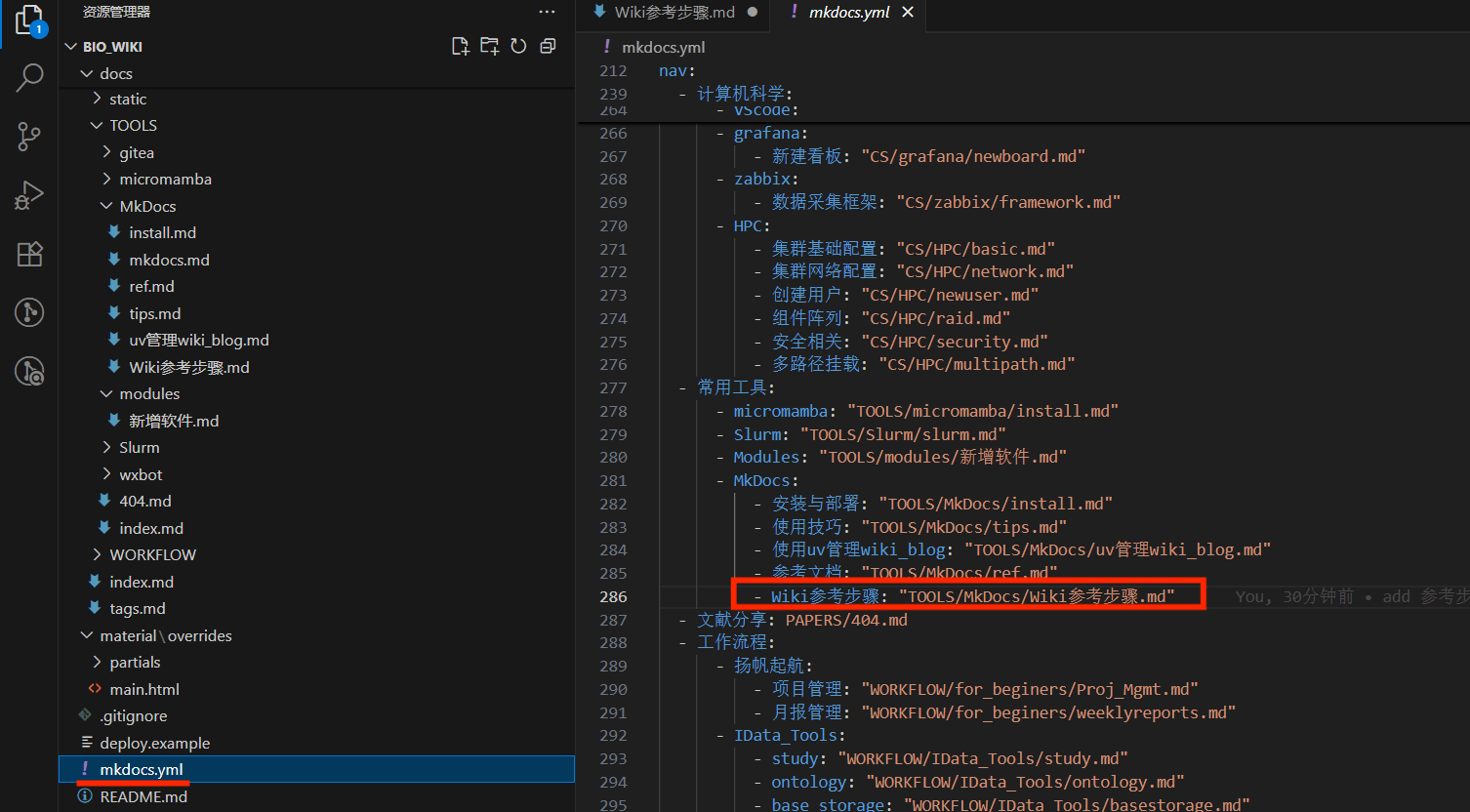Select README.md in explorer
This screenshot has height=812, width=1470.
point(143,796)
